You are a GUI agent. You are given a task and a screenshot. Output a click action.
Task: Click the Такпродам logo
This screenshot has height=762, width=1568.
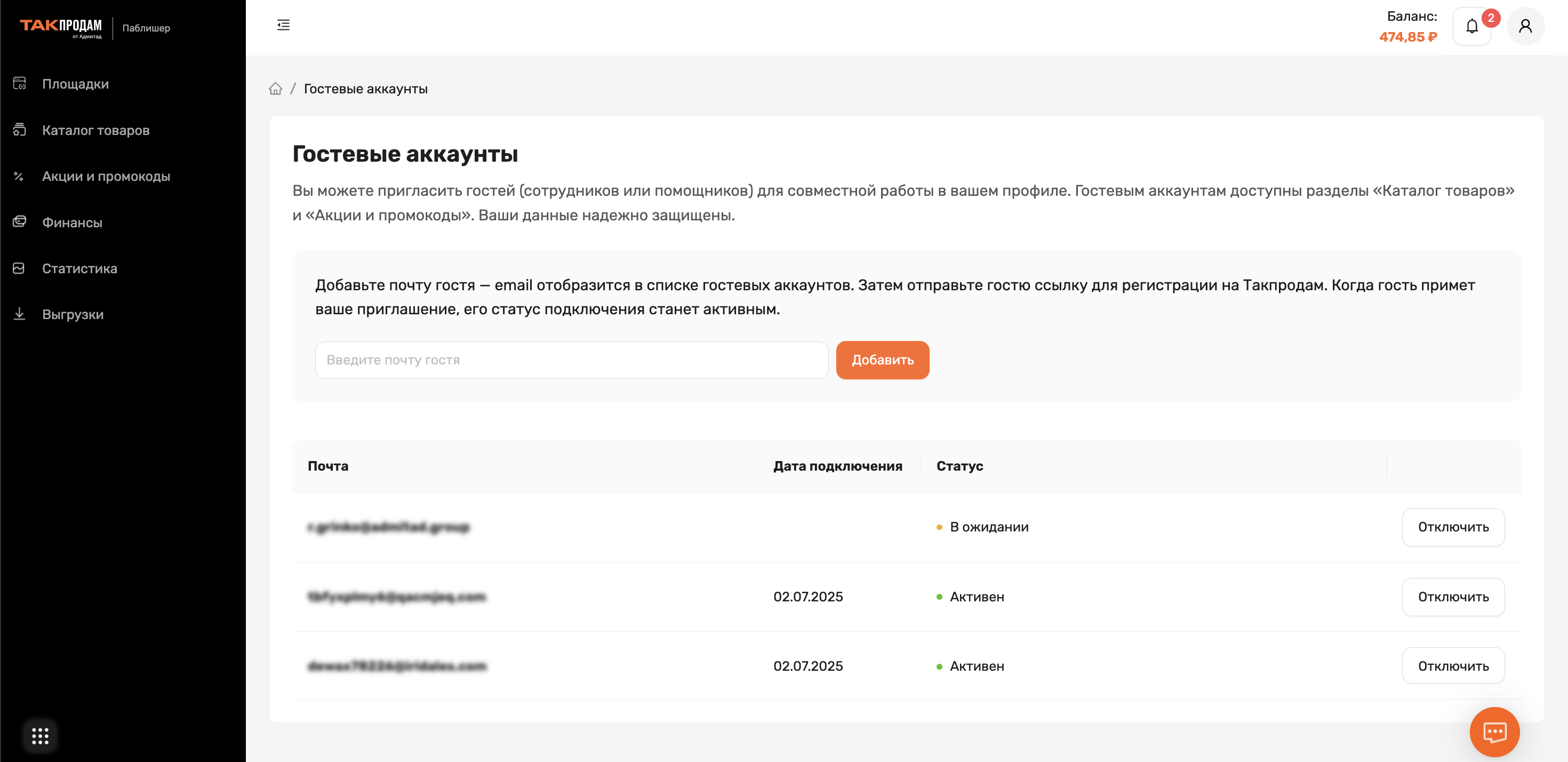pyautogui.click(x=61, y=27)
